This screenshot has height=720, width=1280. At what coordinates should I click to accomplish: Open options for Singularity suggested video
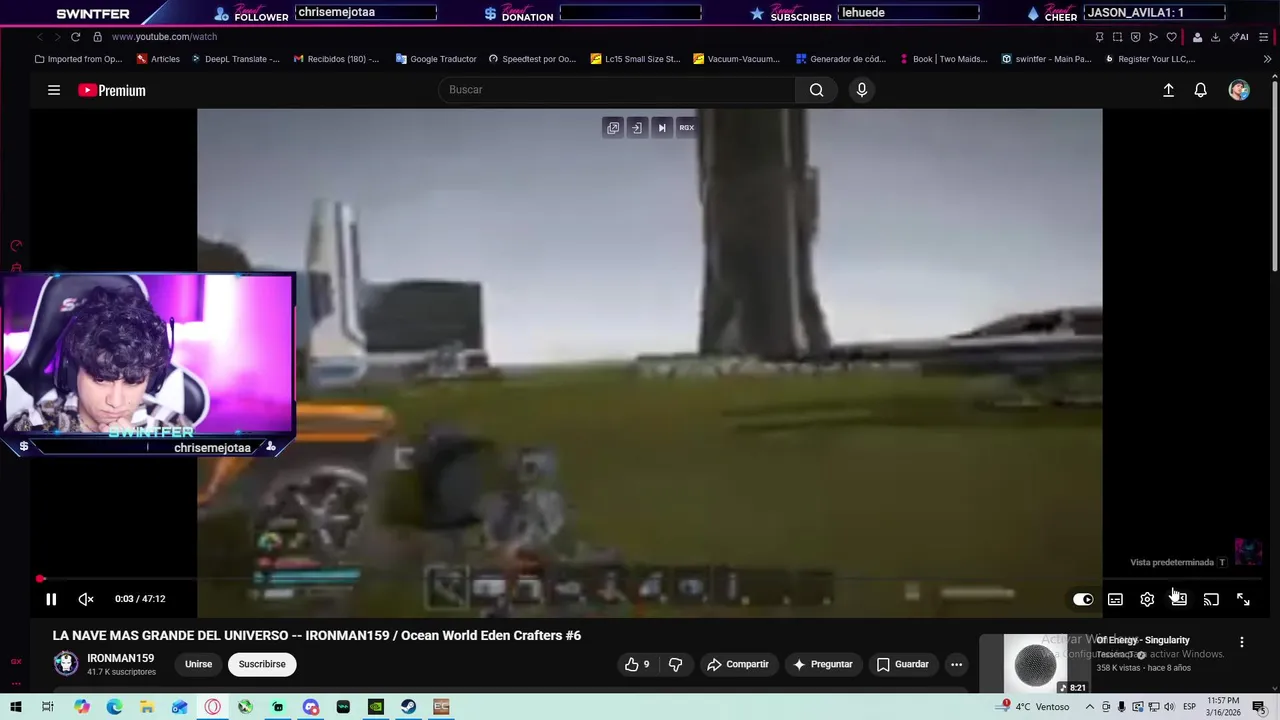point(1242,642)
